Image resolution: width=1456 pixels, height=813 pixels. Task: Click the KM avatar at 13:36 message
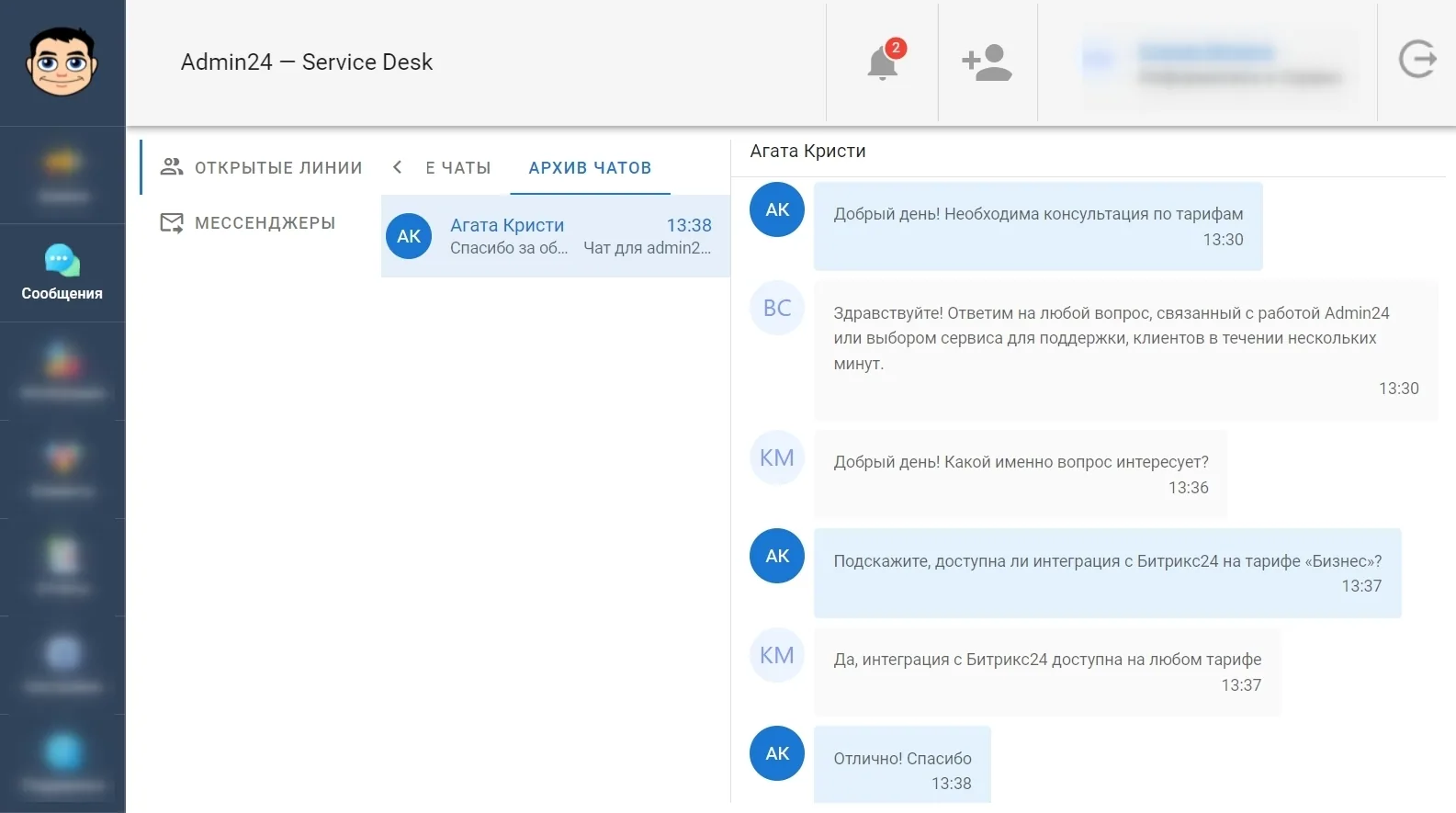pyautogui.click(x=777, y=457)
